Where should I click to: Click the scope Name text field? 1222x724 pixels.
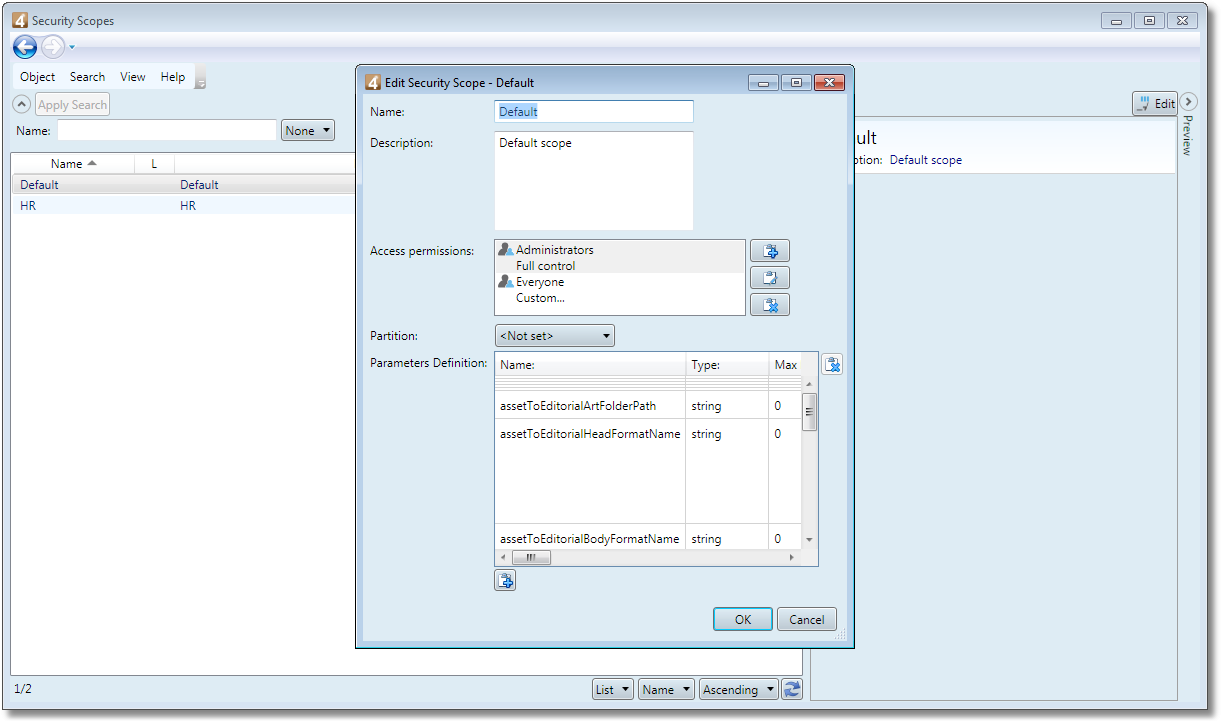594,112
